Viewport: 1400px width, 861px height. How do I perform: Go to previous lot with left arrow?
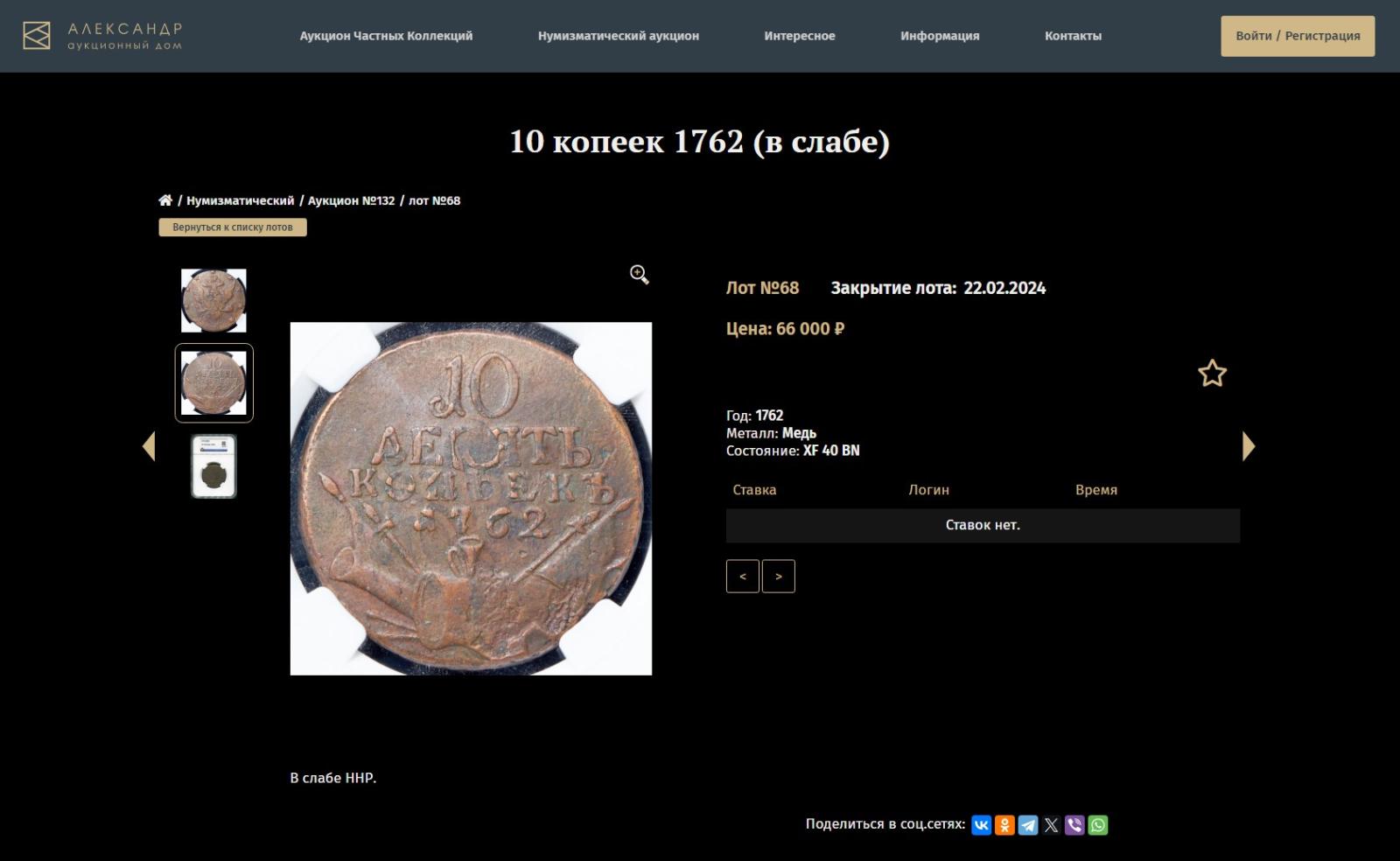click(149, 446)
